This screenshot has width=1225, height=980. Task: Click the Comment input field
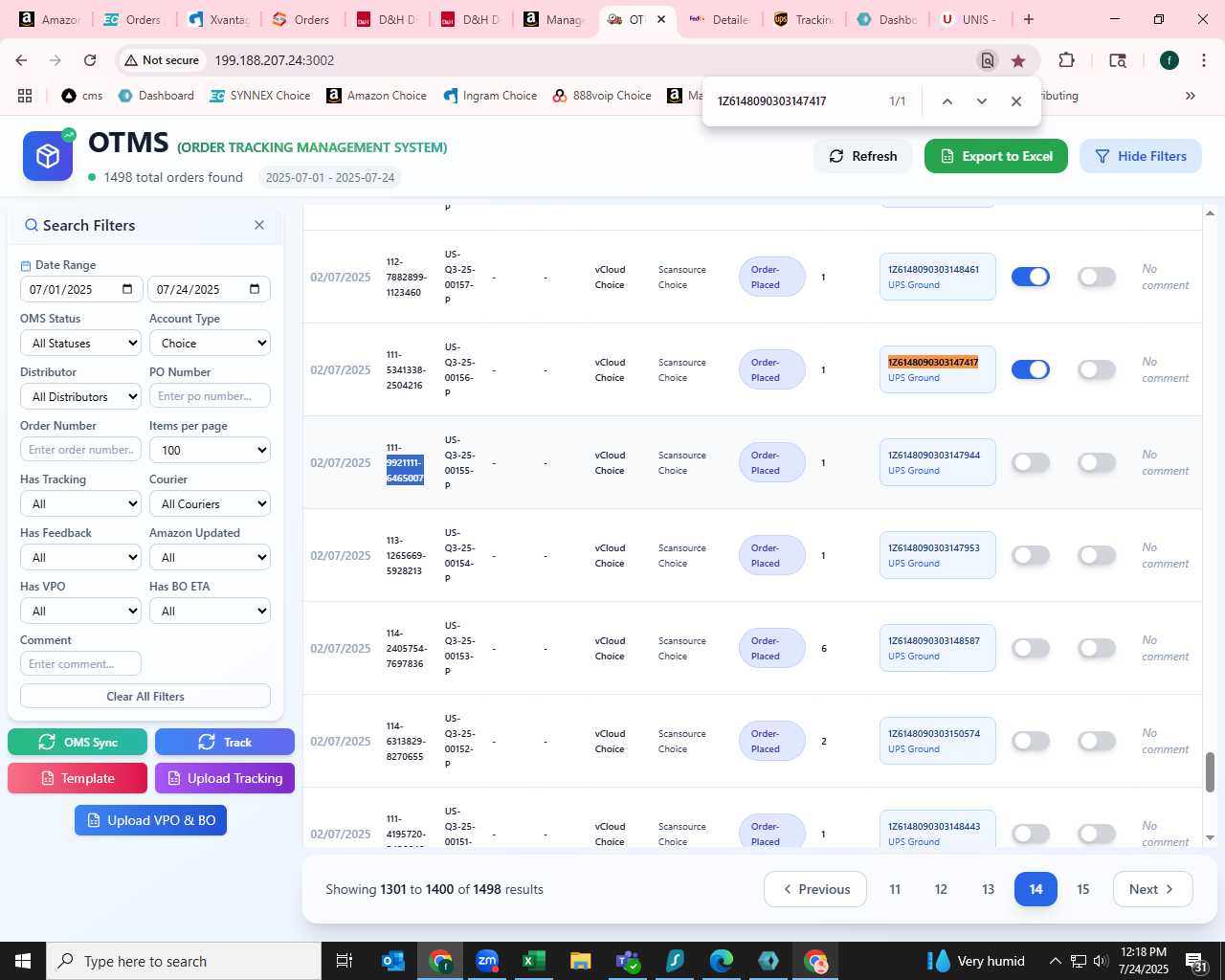(80, 663)
